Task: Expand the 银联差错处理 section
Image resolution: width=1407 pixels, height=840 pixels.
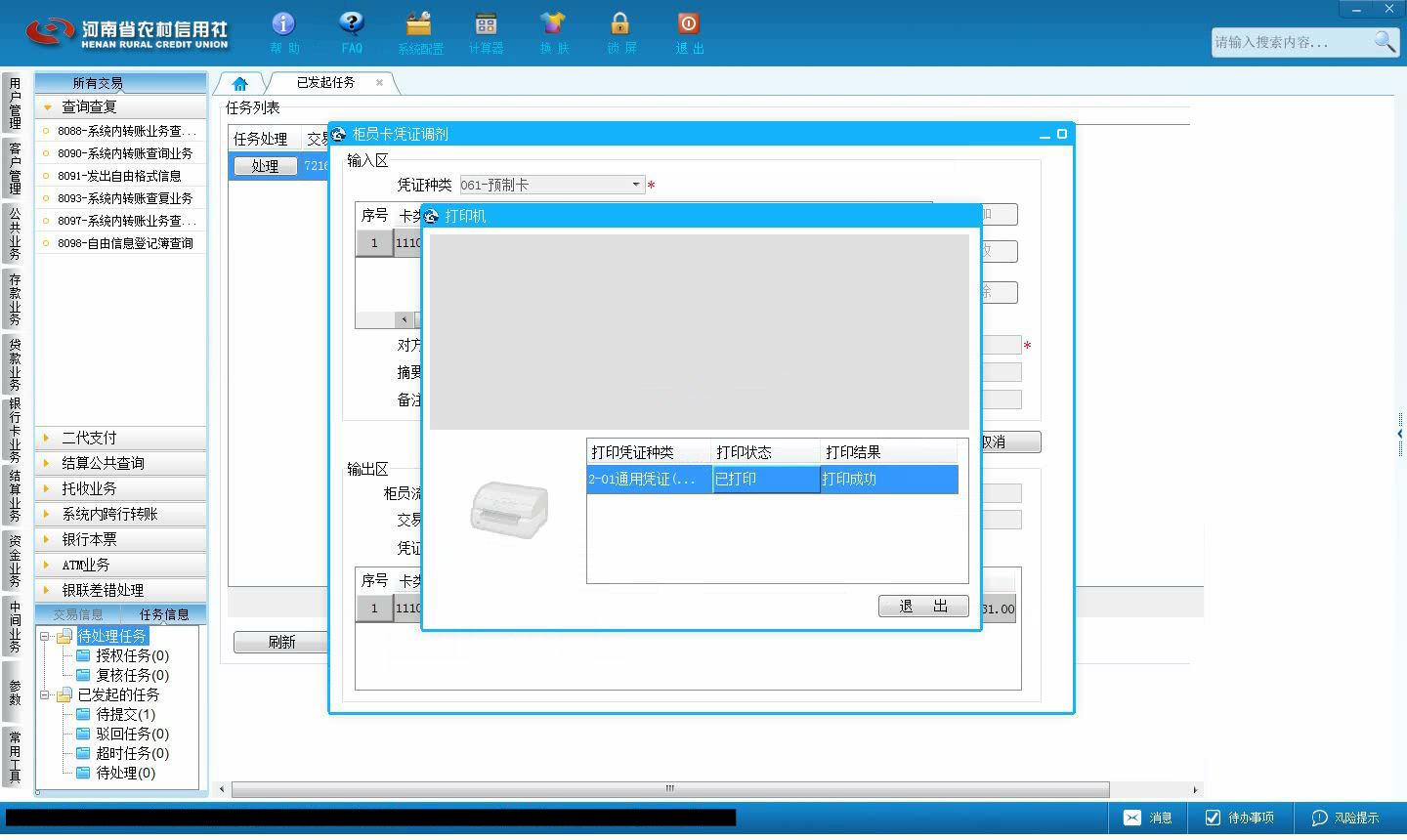Action: click(120, 590)
